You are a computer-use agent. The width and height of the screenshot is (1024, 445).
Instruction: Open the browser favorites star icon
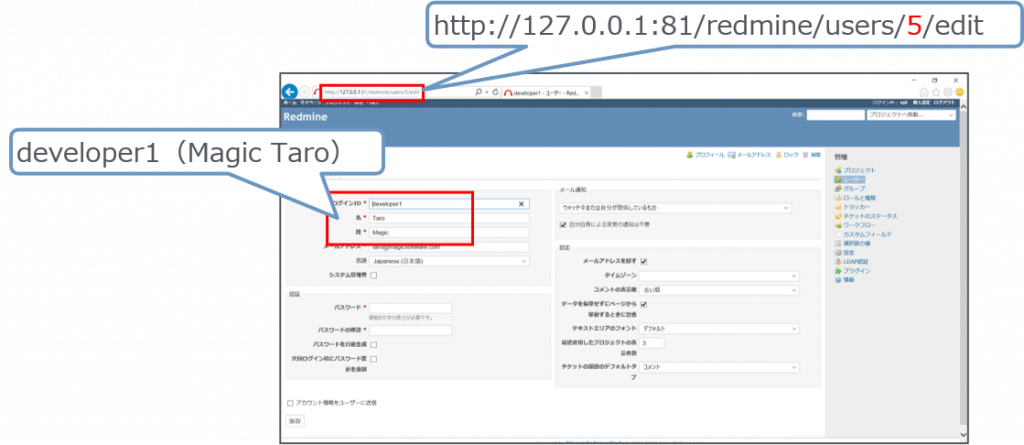(936, 92)
